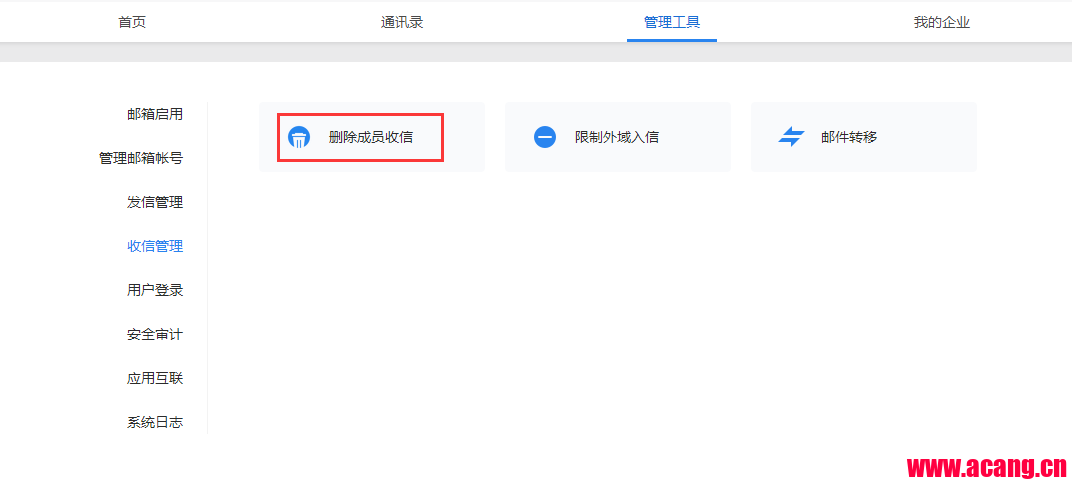
Task: Go to the 我的企业 tab
Action: [x=942, y=23]
